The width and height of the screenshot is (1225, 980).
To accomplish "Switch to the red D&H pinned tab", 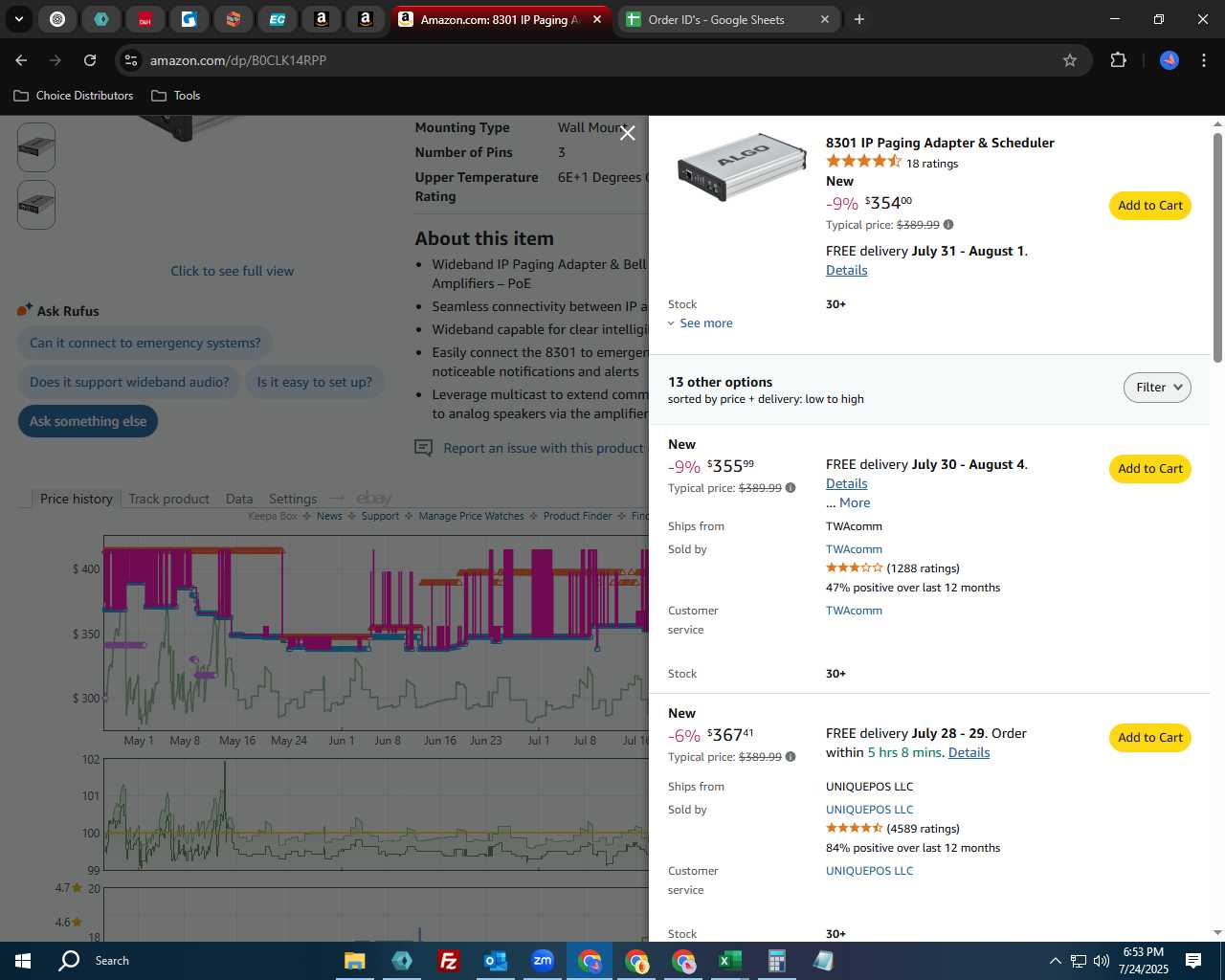I will click(x=145, y=19).
